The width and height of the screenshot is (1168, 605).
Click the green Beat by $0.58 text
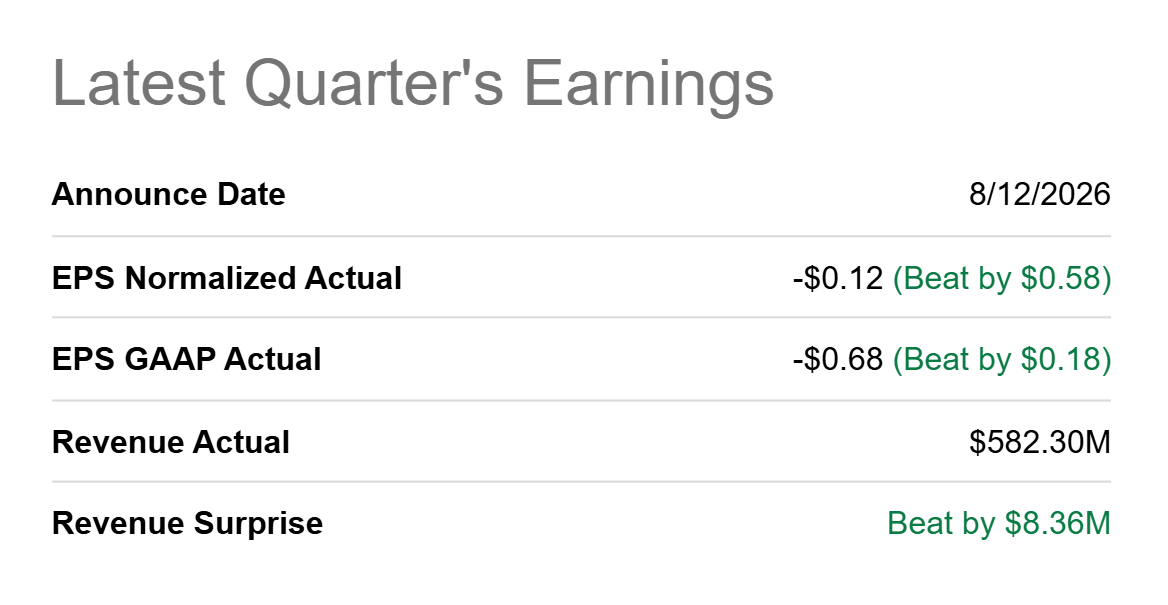tap(1002, 278)
